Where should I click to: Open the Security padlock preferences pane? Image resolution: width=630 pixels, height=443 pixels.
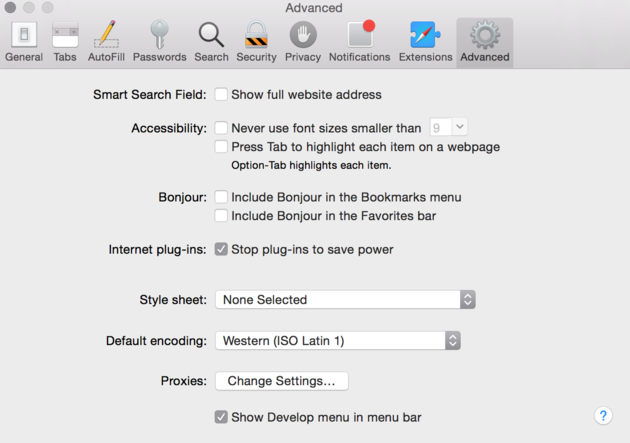tap(256, 42)
